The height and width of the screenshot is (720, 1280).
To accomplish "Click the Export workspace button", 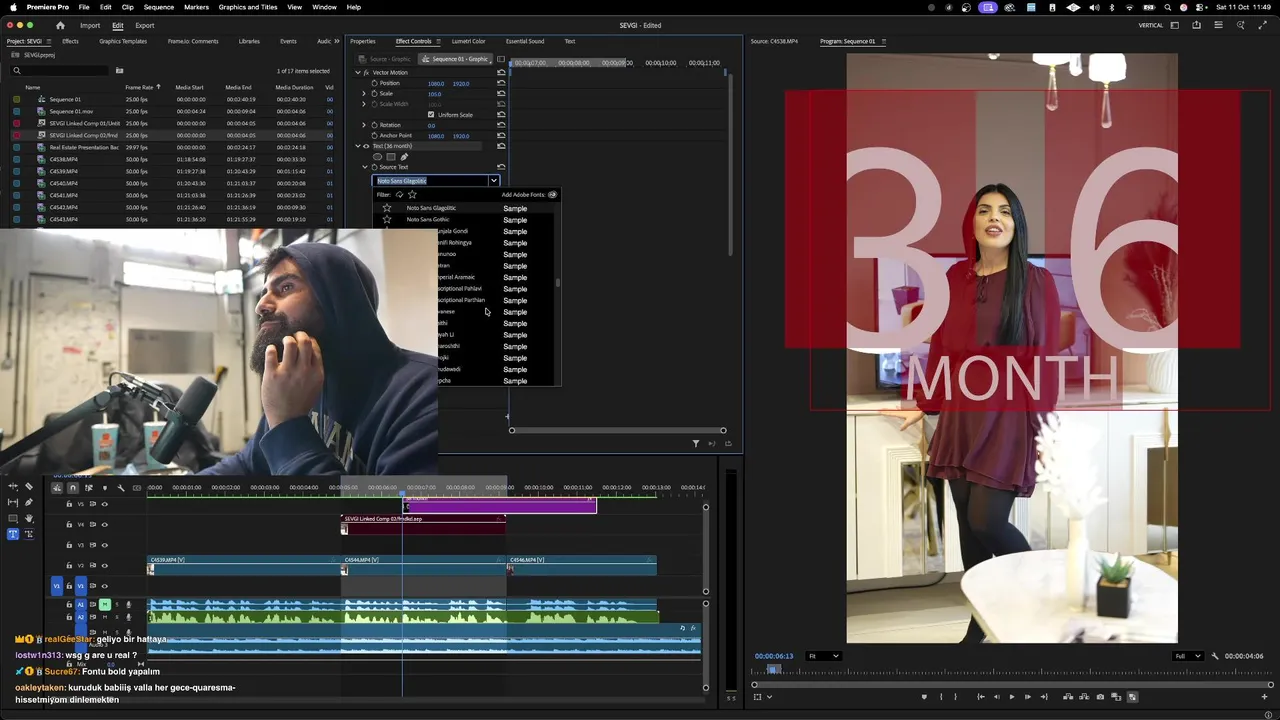I will [145, 25].
